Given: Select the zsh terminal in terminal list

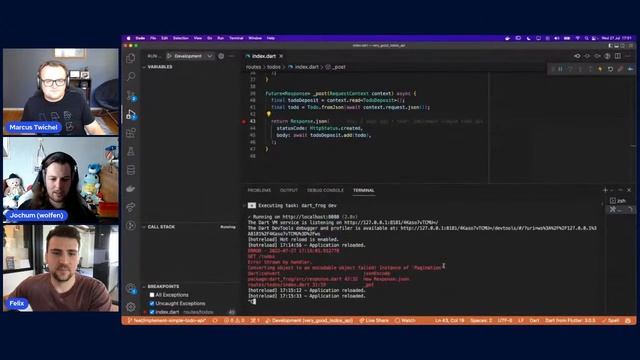Looking at the screenshot, I should [x=618, y=200].
